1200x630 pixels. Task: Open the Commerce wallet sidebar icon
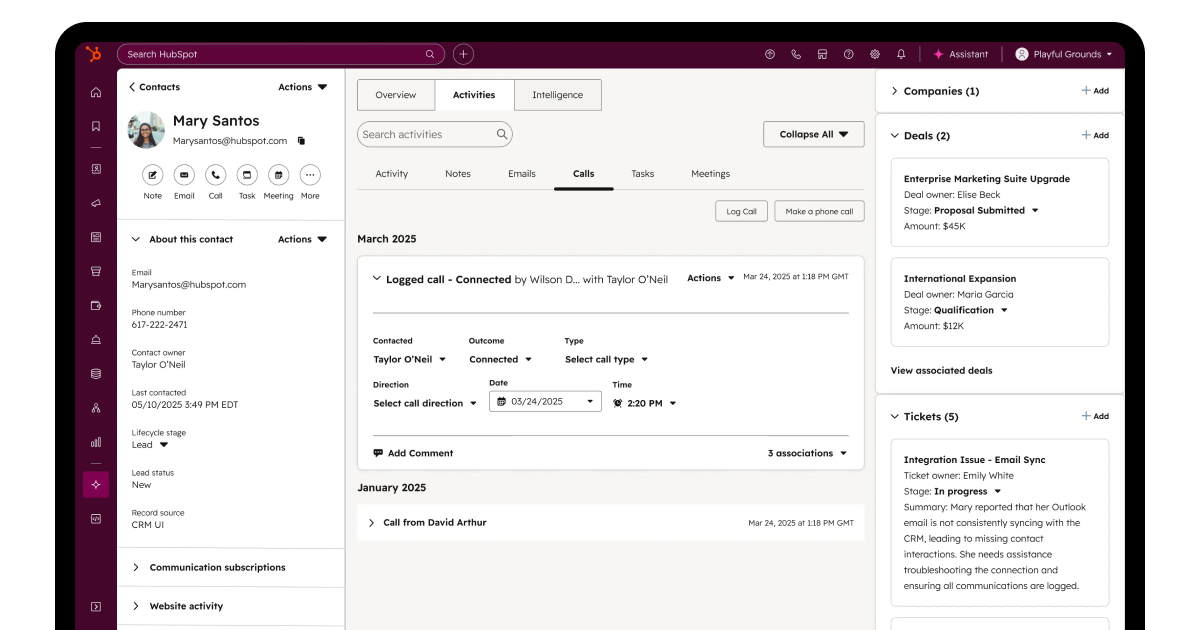click(96, 305)
